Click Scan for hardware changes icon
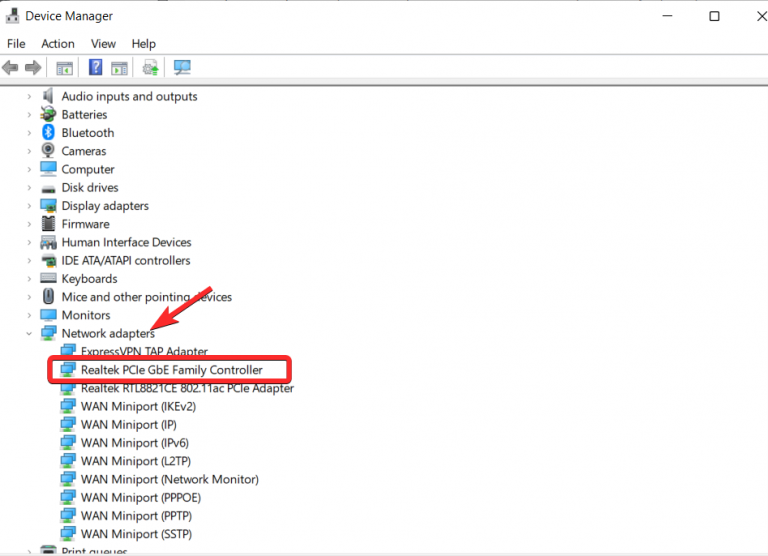The width and height of the screenshot is (768, 556). 182,67
